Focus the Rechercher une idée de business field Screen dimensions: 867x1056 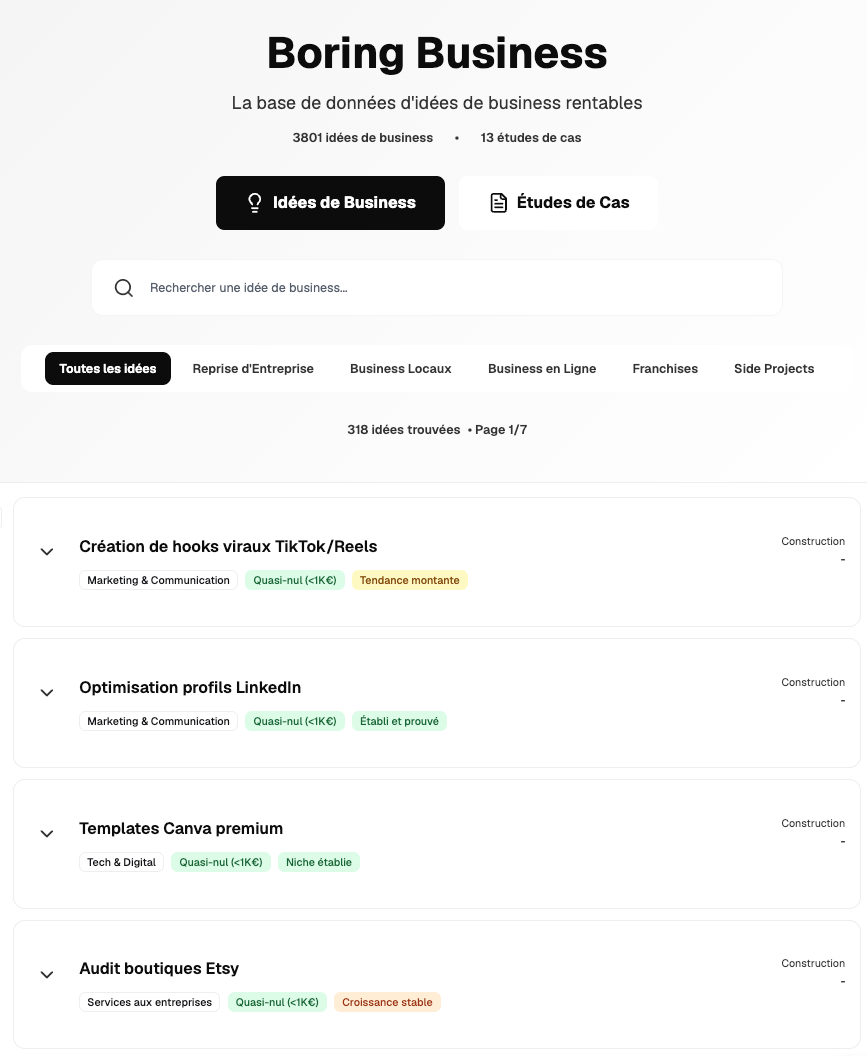(450, 288)
